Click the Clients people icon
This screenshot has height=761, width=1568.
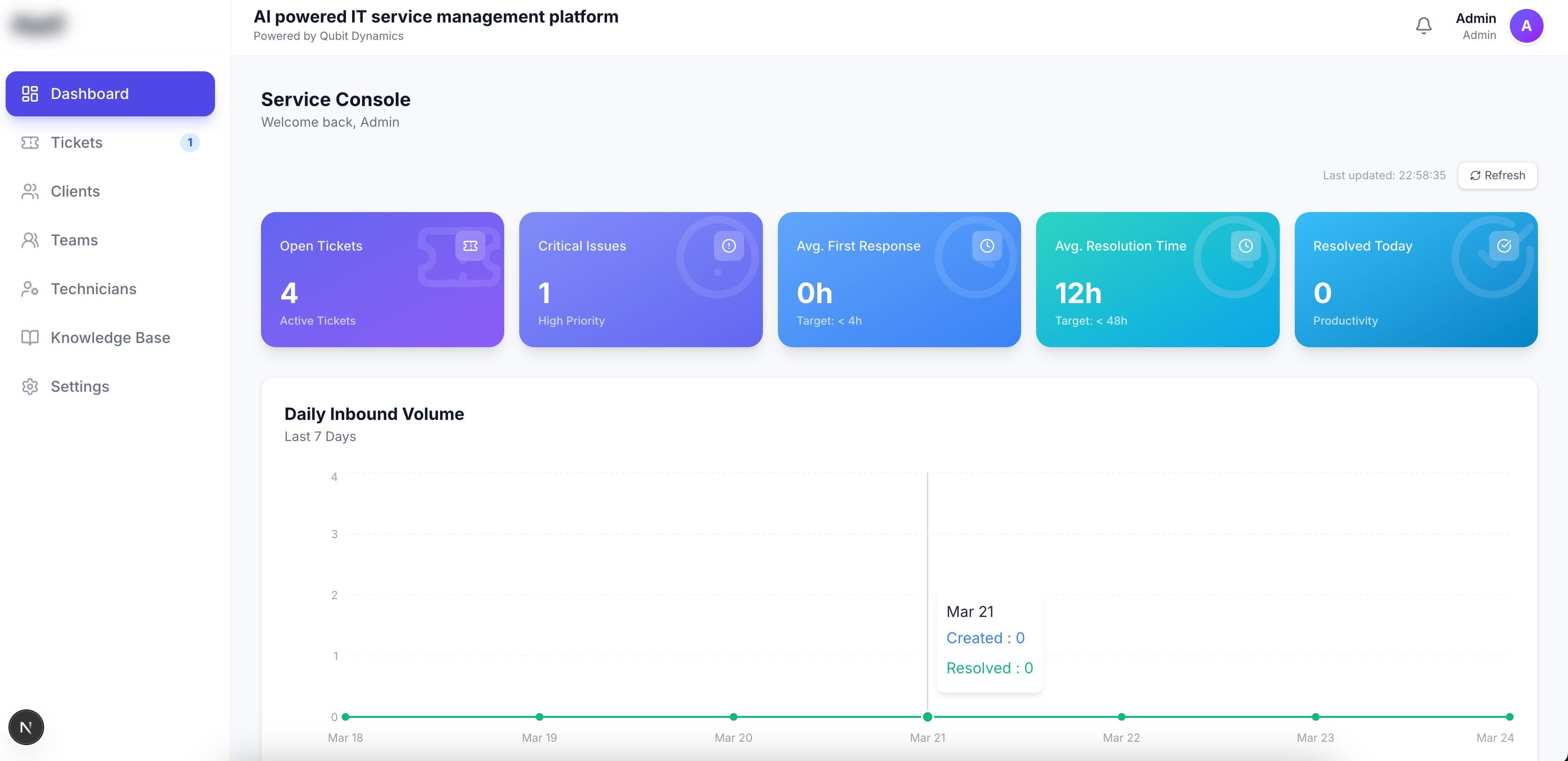pos(30,191)
